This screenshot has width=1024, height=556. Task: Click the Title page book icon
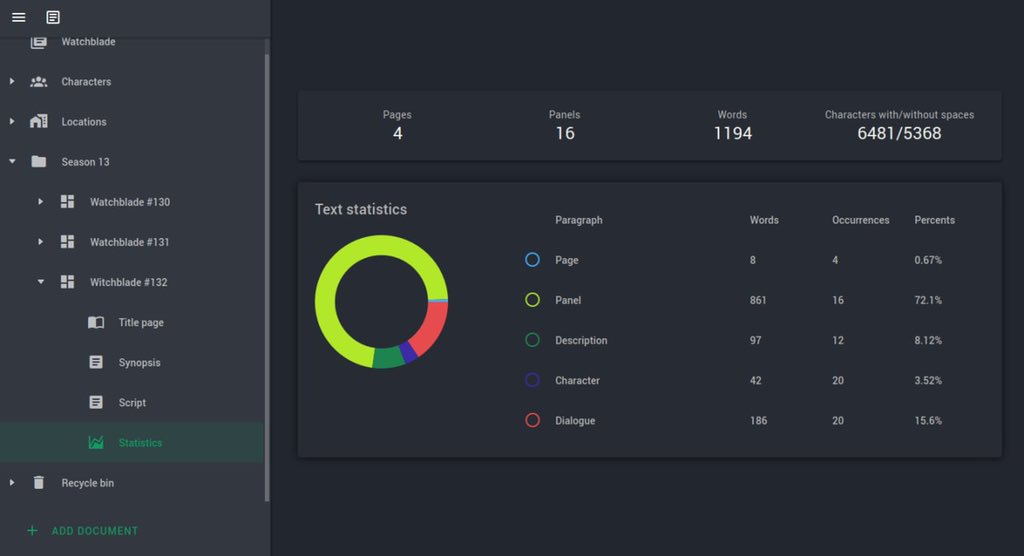96,322
